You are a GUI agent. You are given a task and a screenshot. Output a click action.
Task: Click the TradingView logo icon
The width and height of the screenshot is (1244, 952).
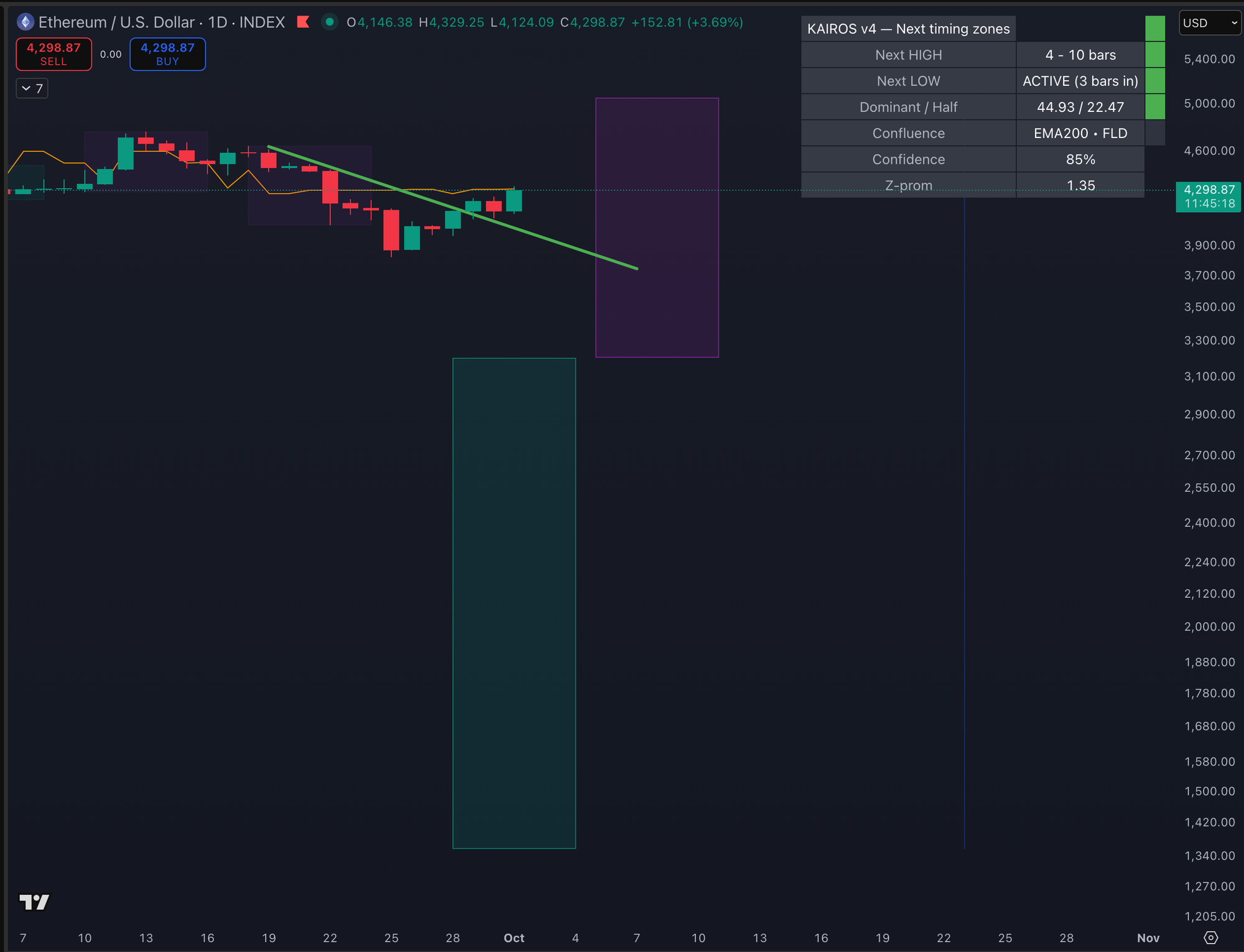point(34,902)
